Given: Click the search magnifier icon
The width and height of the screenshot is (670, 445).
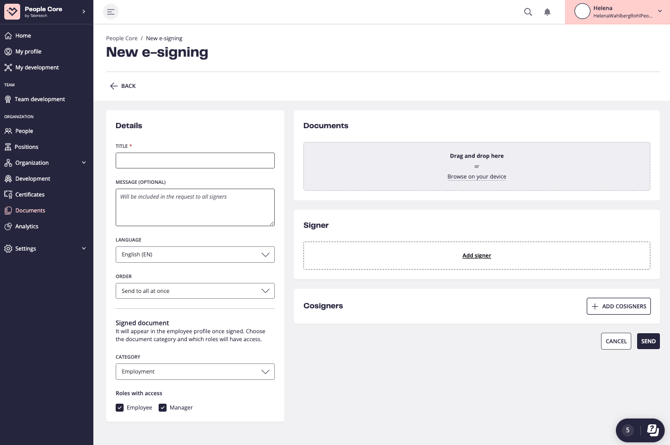Looking at the screenshot, I should (x=528, y=12).
